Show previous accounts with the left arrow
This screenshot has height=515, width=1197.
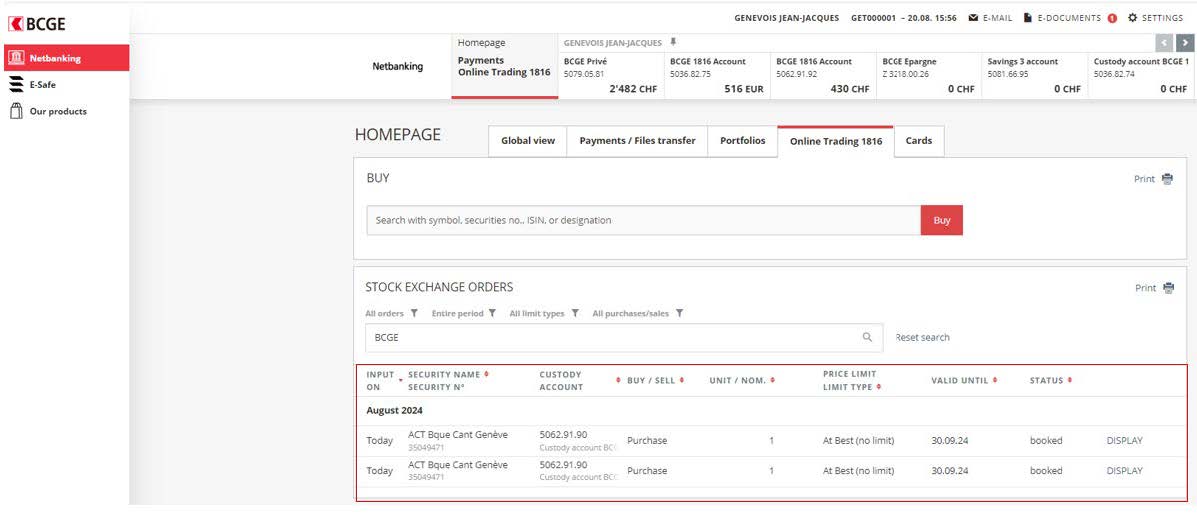pyautogui.click(x=1165, y=43)
